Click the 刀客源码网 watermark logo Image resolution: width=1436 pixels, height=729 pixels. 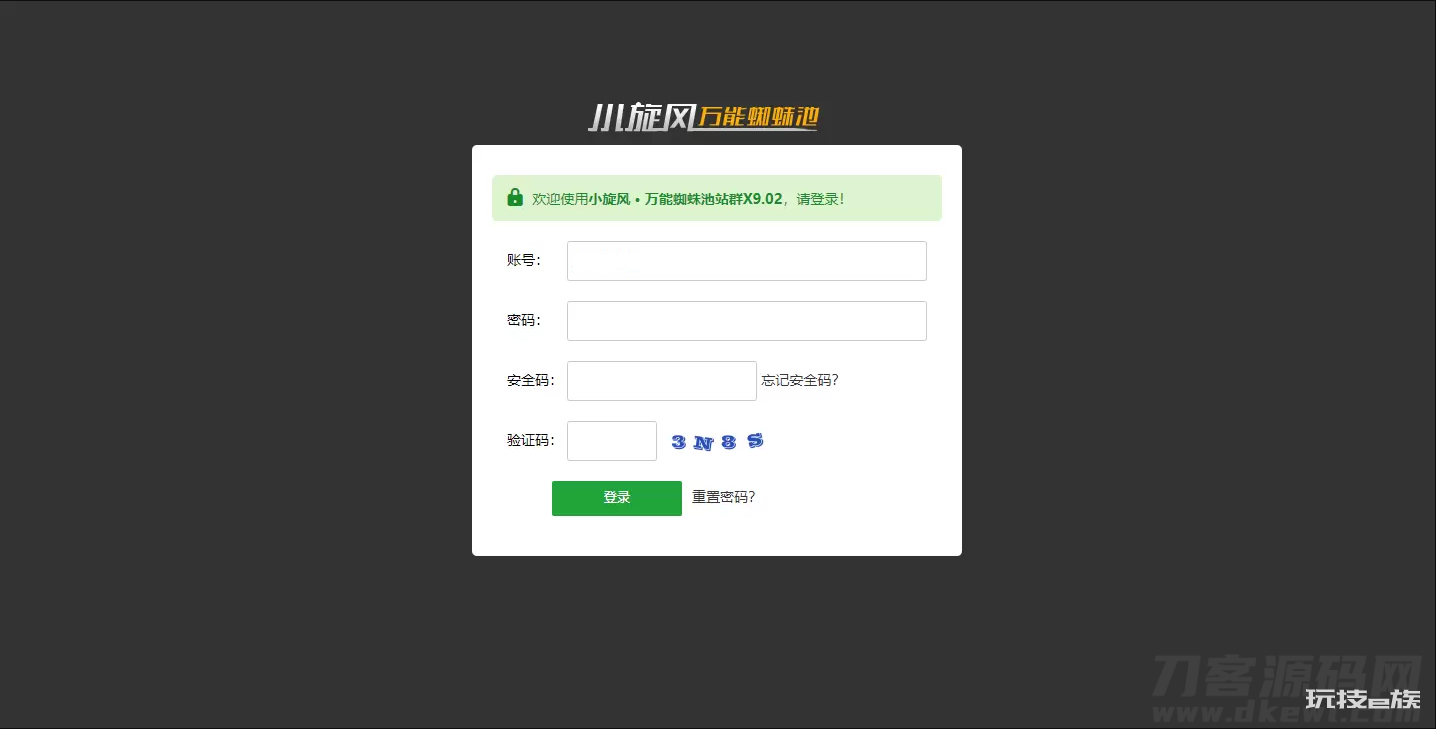1288,676
